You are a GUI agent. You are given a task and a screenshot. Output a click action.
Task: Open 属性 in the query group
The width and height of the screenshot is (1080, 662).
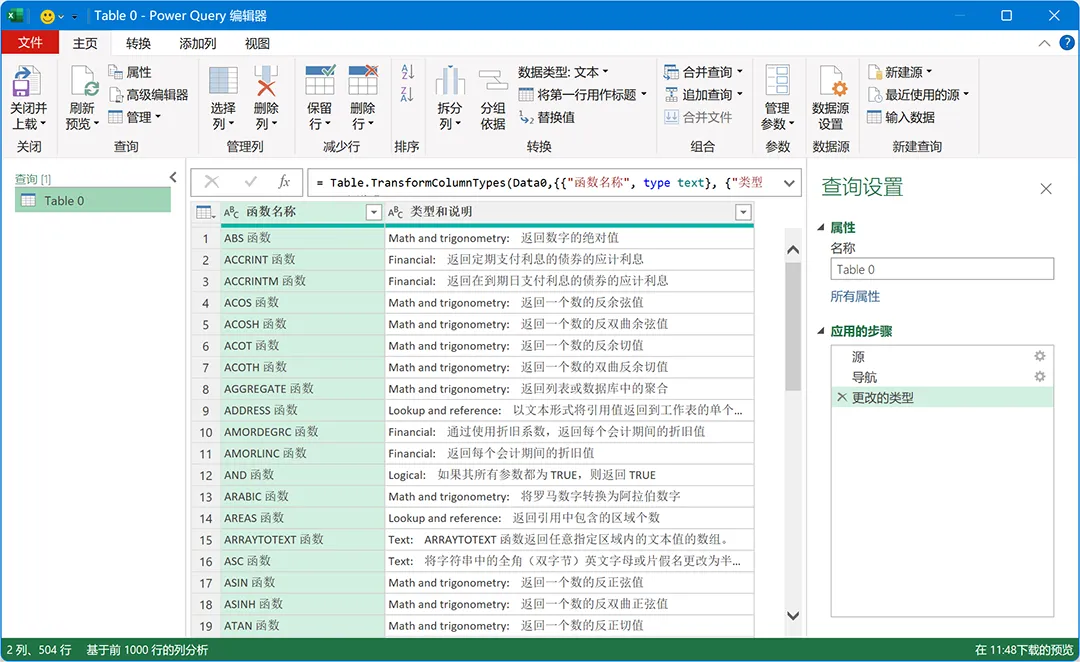pos(129,72)
